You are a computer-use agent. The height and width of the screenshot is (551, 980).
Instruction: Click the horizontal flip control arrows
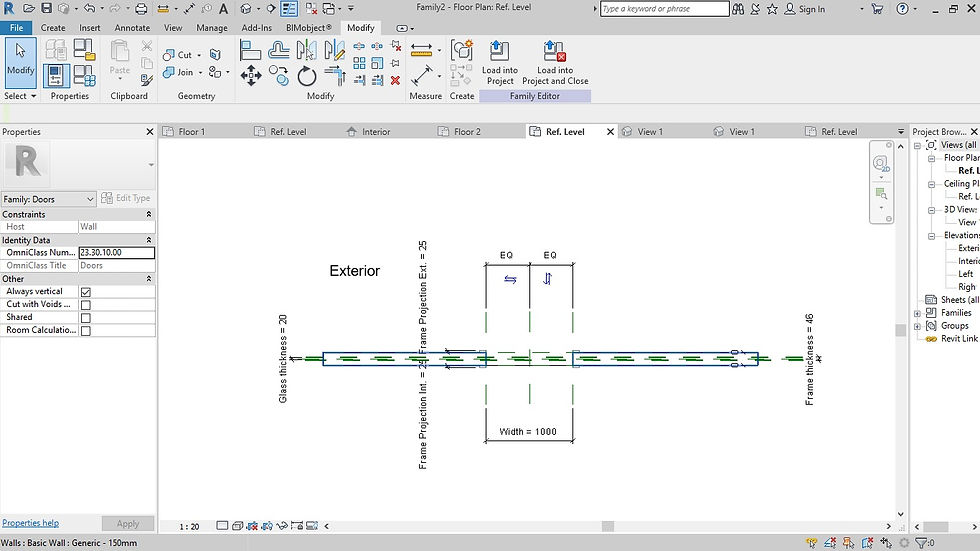[510, 279]
